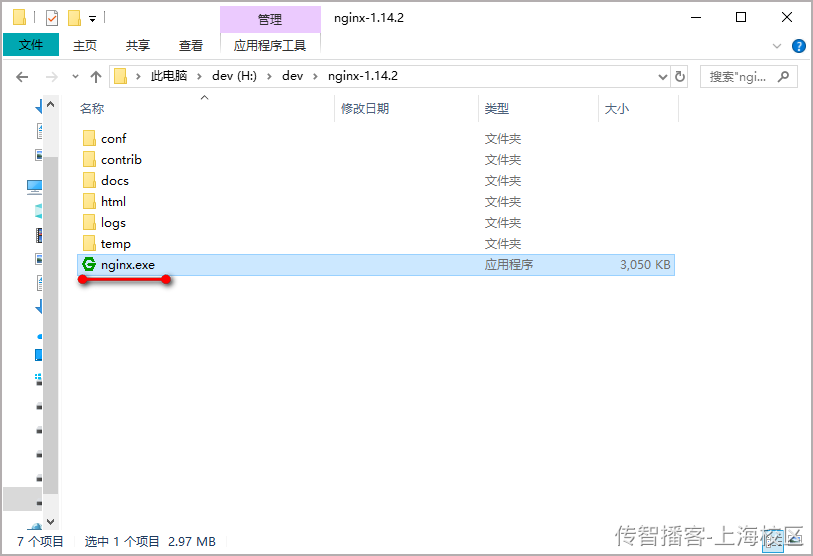Select the contrib folder icon
This screenshot has width=813, height=556.
[x=89, y=159]
